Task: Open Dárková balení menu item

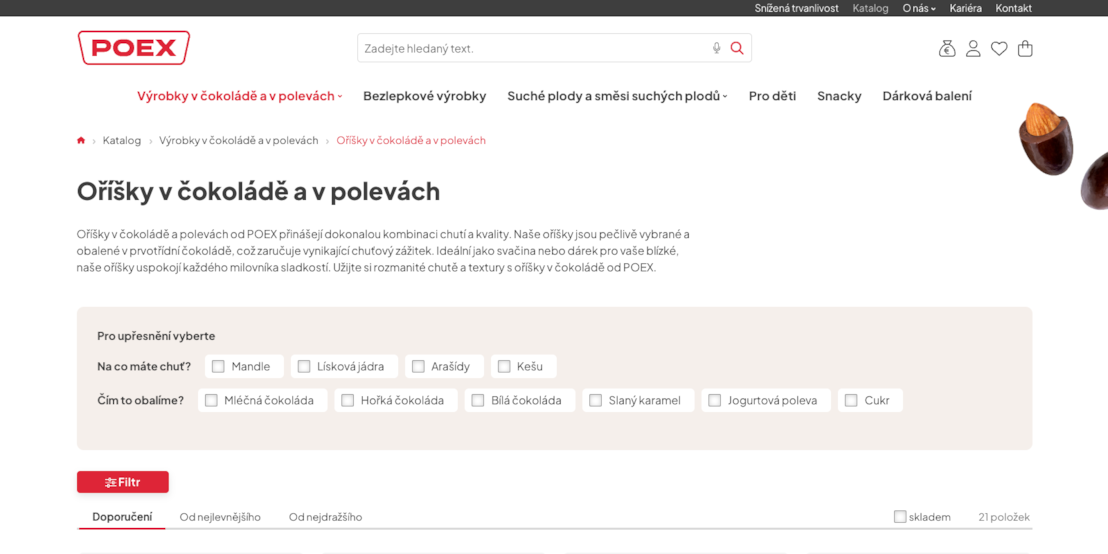Action: pyautogui.click(x=927, y=96)
